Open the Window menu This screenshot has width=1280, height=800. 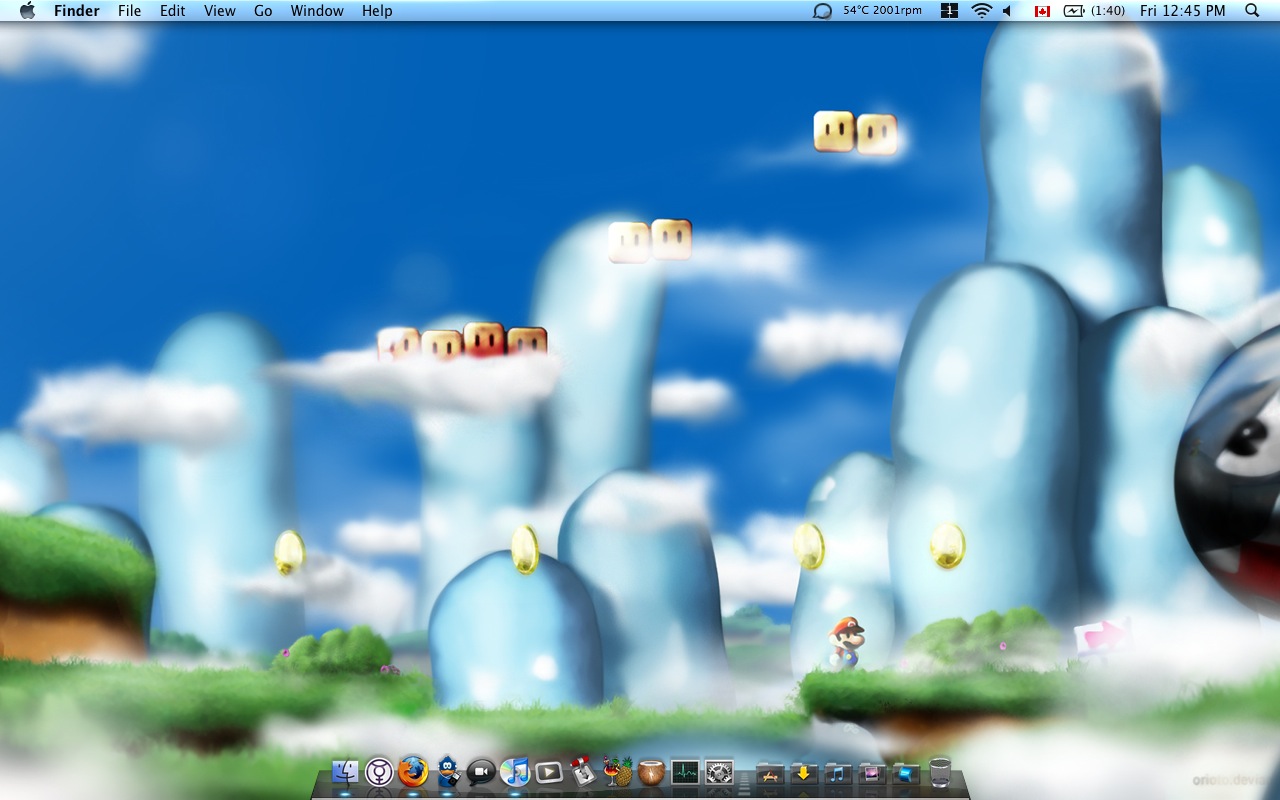317,11
